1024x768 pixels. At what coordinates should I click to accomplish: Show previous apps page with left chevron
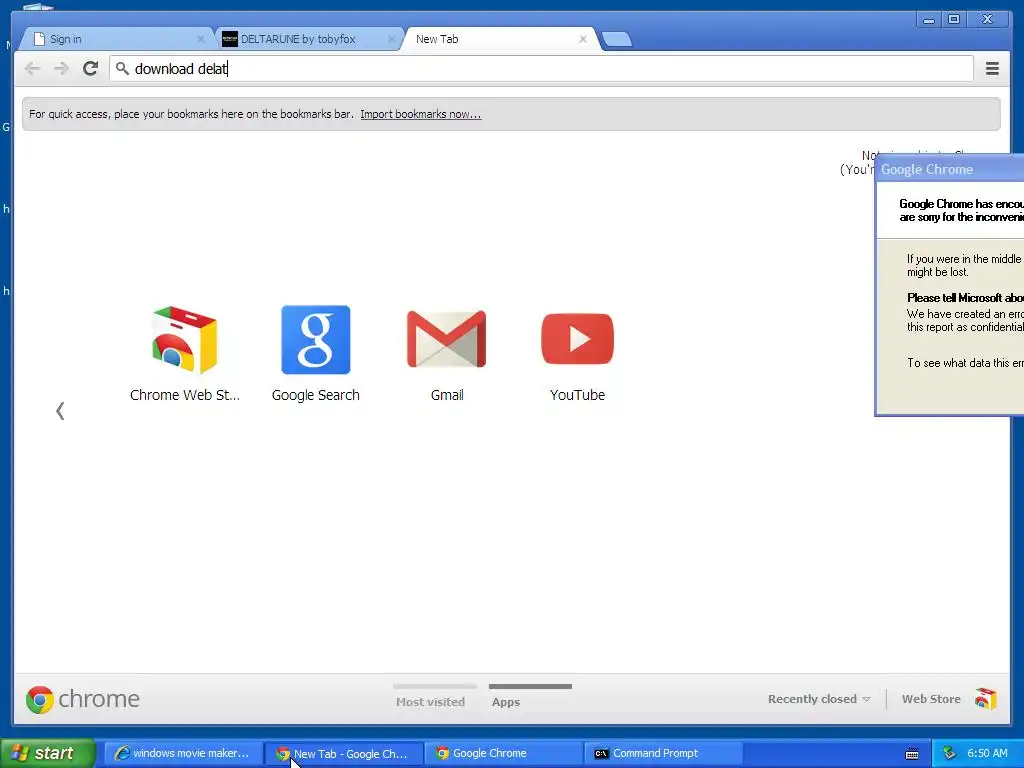click(x=60, y=411)
